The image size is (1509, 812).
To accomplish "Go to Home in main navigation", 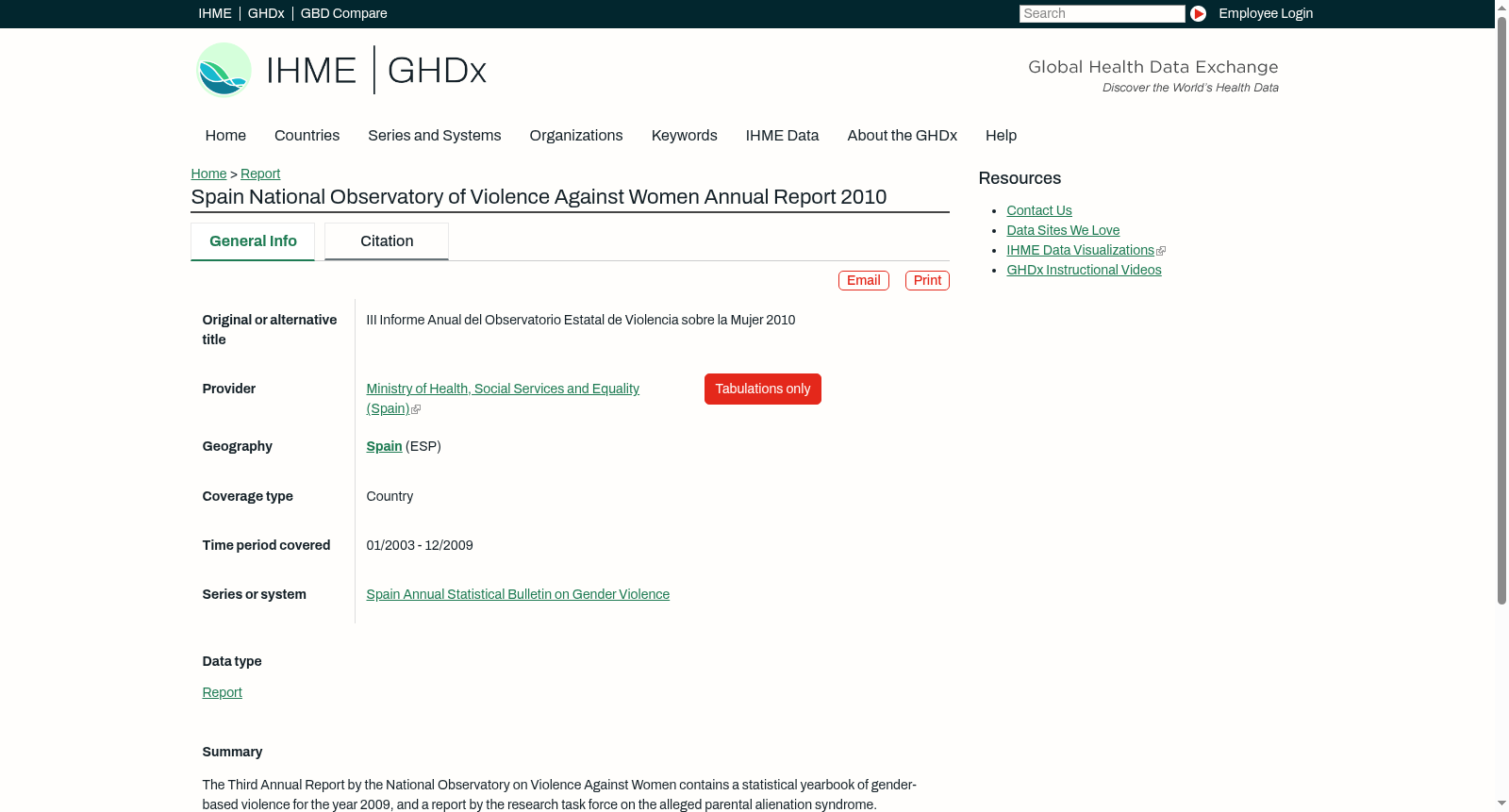I will click(x=225, y=136).
